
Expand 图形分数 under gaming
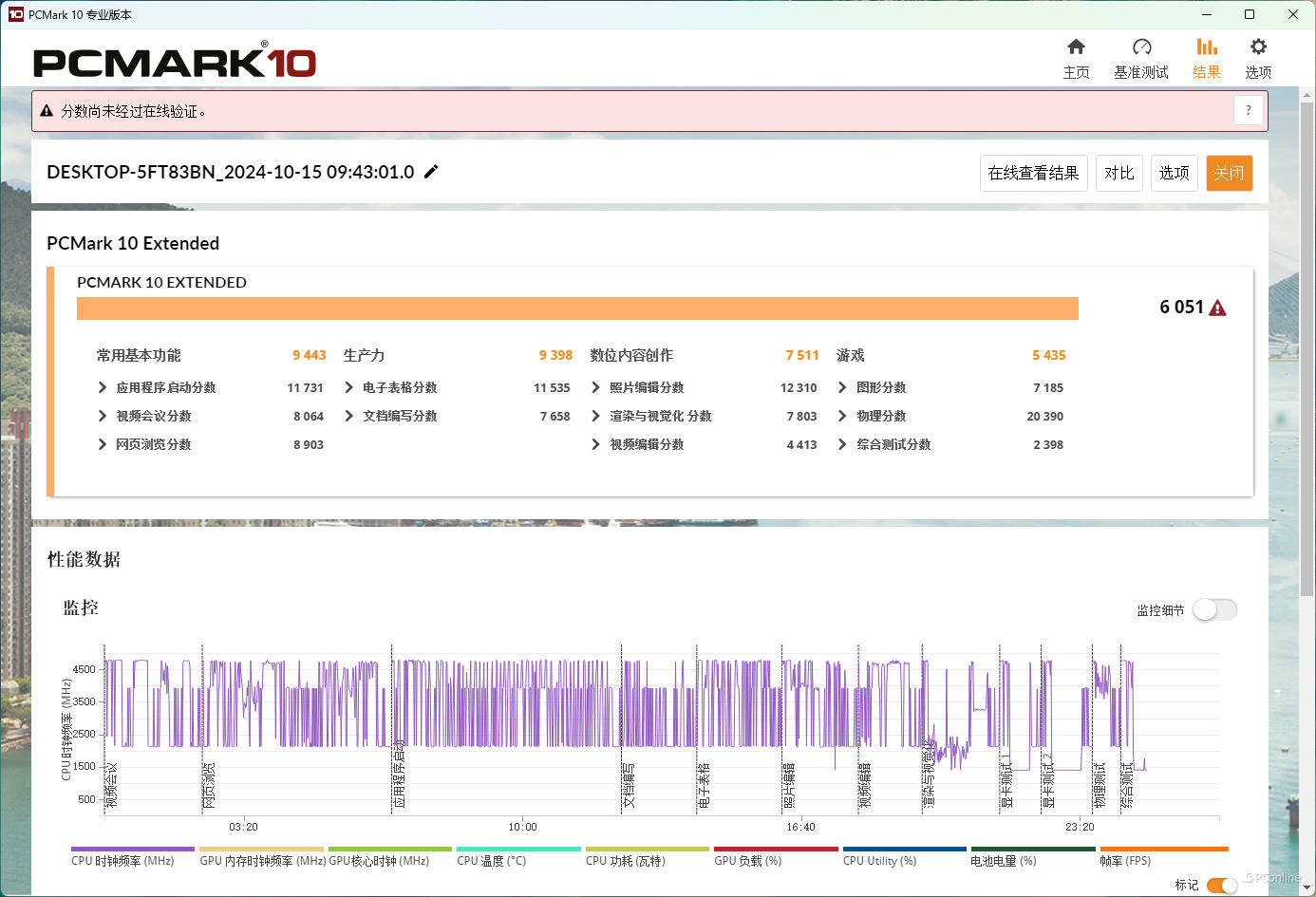point(842,387)
